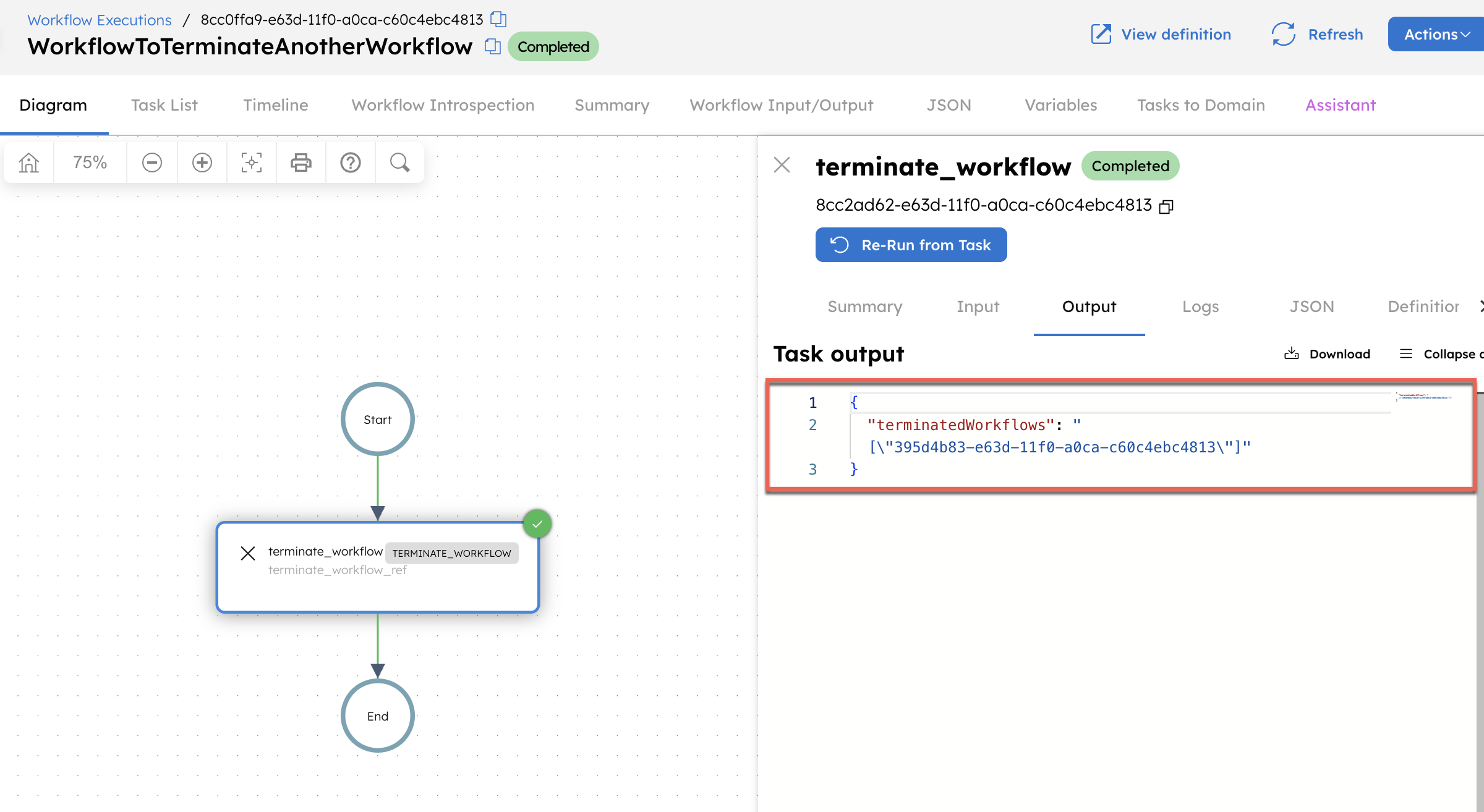Zoom in with the plus icon
1484x812 pixels.
pos(202,163)
